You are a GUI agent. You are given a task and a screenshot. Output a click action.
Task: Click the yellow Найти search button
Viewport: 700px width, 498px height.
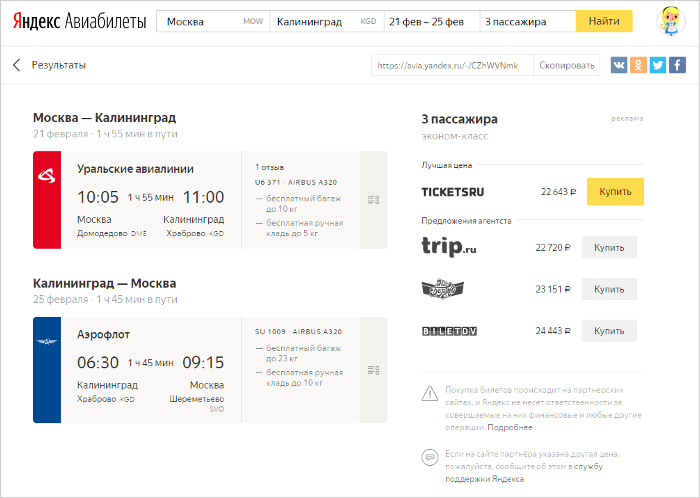pos(604,21)
